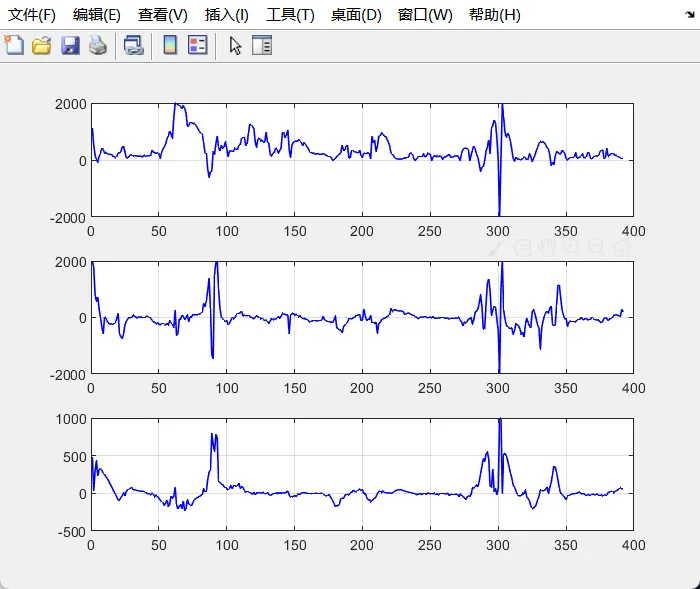Open the 工具(T) menu
The height and width of the screenshot is (589, 700).
tap(290, 15)
